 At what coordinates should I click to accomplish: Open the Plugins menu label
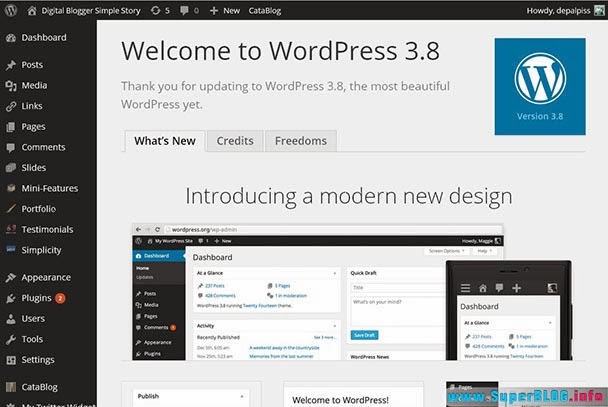click(x=36, y=298)
